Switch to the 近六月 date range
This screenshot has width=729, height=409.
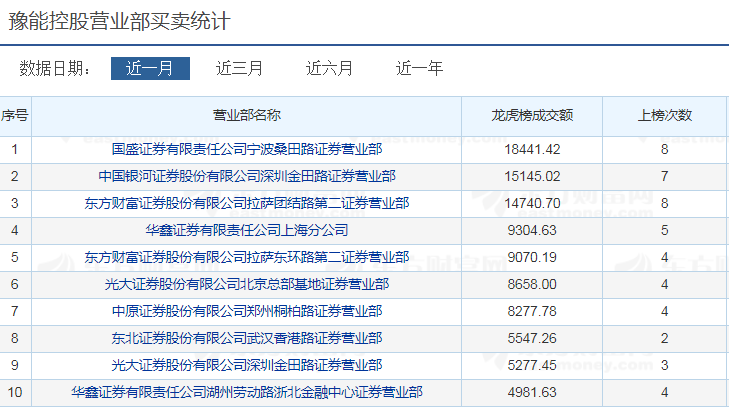tap(329, 68)
